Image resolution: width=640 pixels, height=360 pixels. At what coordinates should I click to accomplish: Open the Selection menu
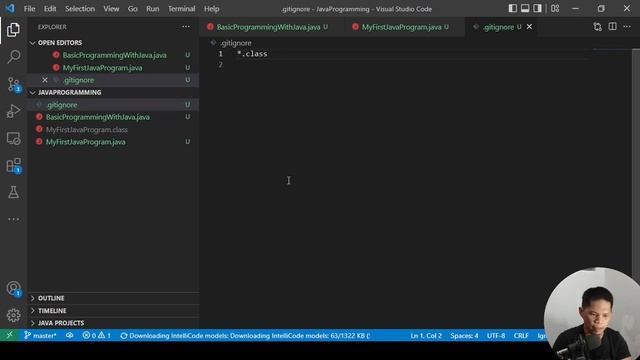pyautogui.click(x=80, y=9)
